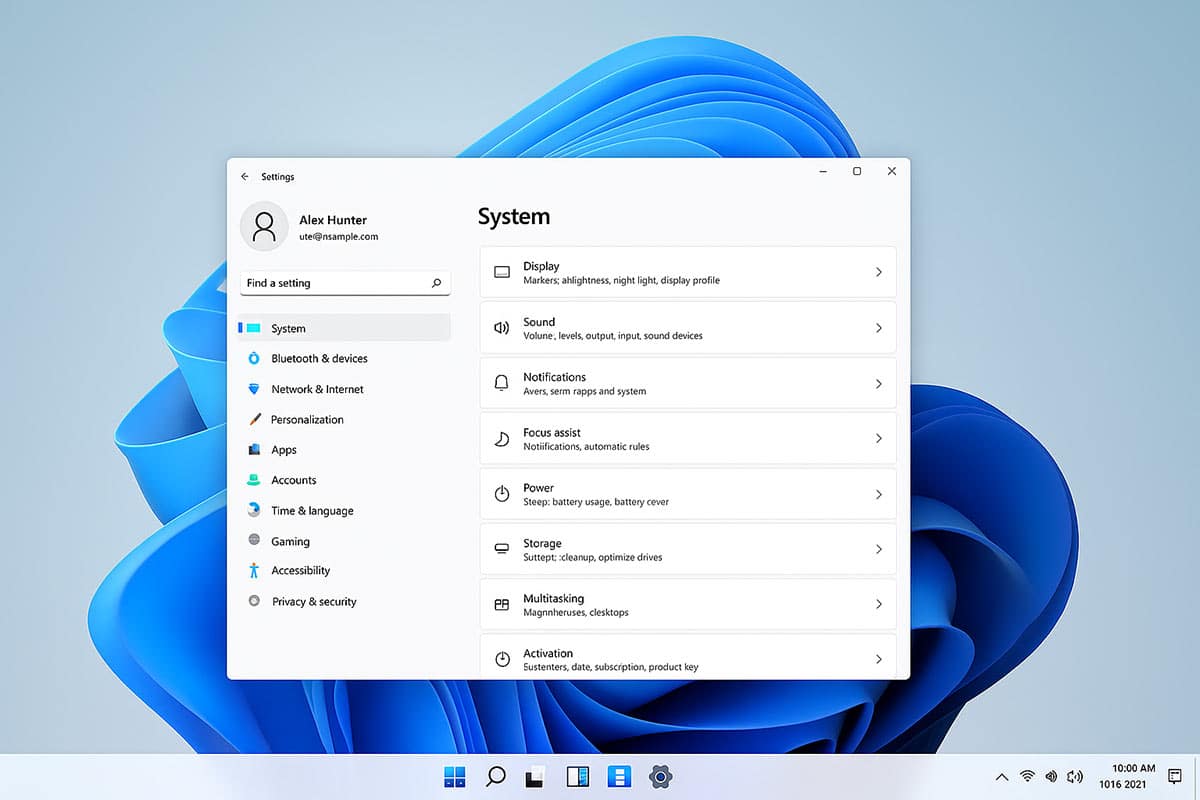1200x800 pixels.
Task: Click the Network & Internet sidebar icon
Action: [x=253, y=389]
